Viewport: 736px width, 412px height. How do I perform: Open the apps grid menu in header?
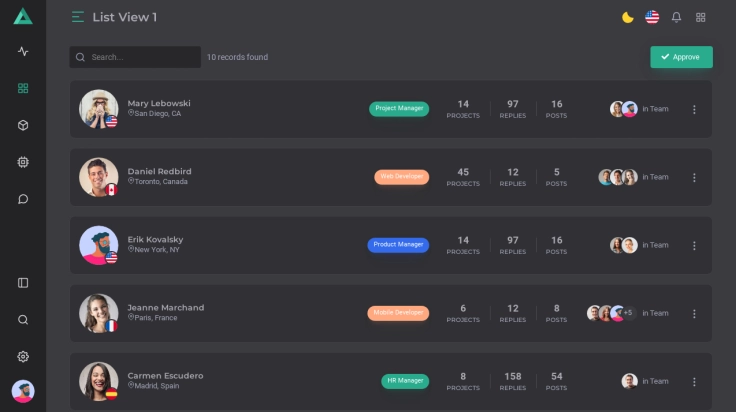pyautogui.click(x=700, y=17)
